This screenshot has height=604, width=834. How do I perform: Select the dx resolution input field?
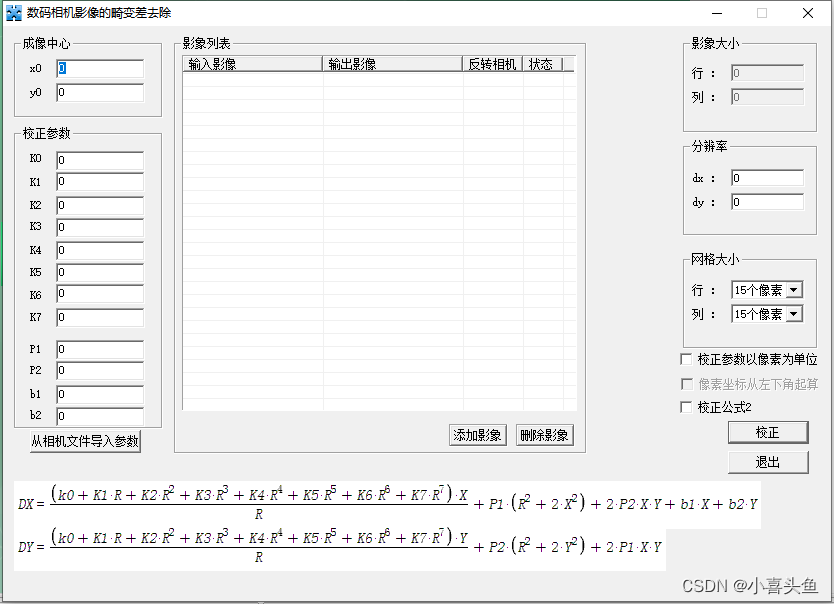pyautogui.click(x=768, y=177)
